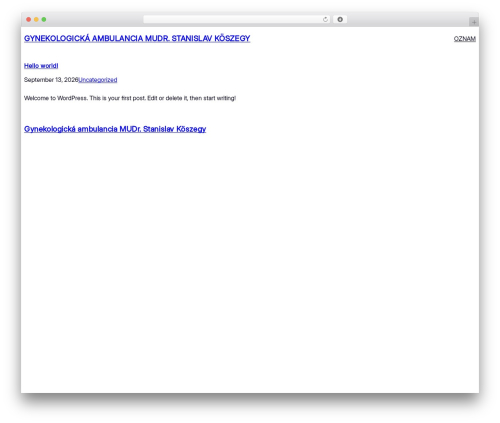The width and height of the screenshot is (500, 423).
Task: Click the browser address bar
Action: pyautogui.click(x=237, y=19)
